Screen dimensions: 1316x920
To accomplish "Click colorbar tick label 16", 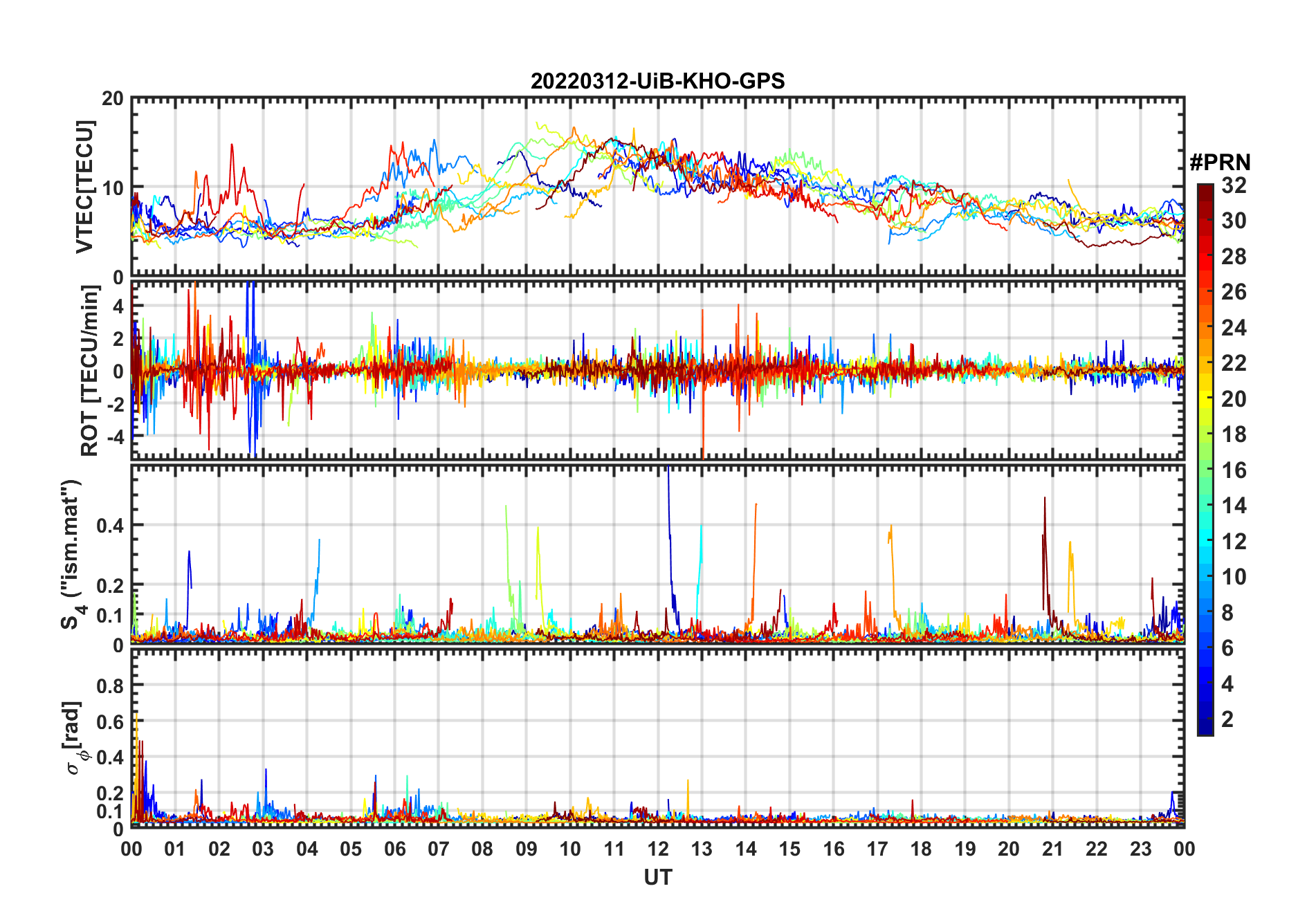I will point(1234,470).
